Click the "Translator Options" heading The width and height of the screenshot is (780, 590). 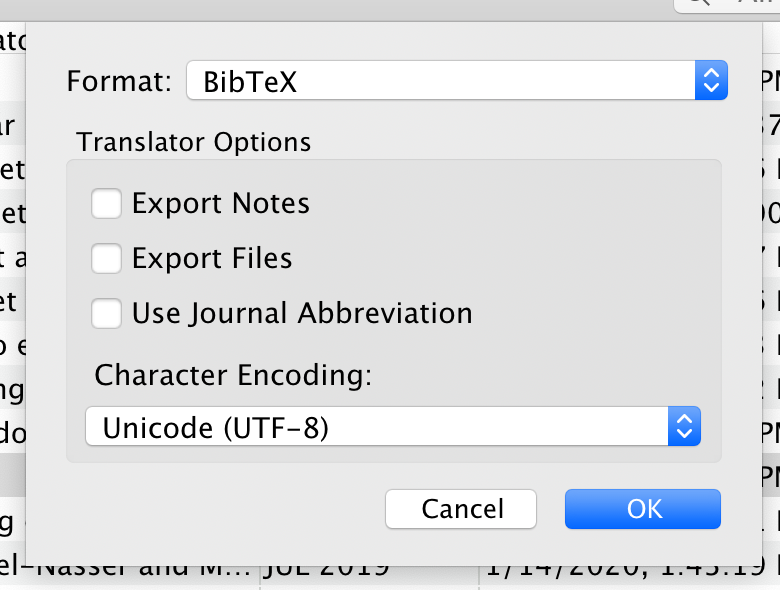[193, 142]
